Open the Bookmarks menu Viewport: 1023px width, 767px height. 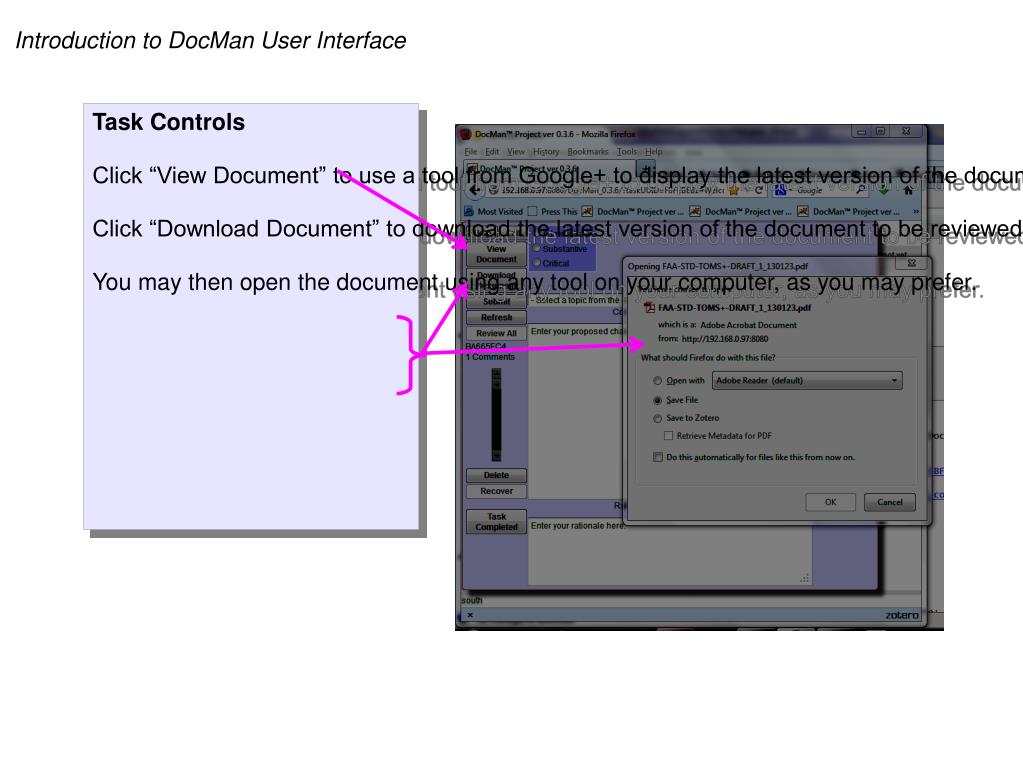pos(588,151)
